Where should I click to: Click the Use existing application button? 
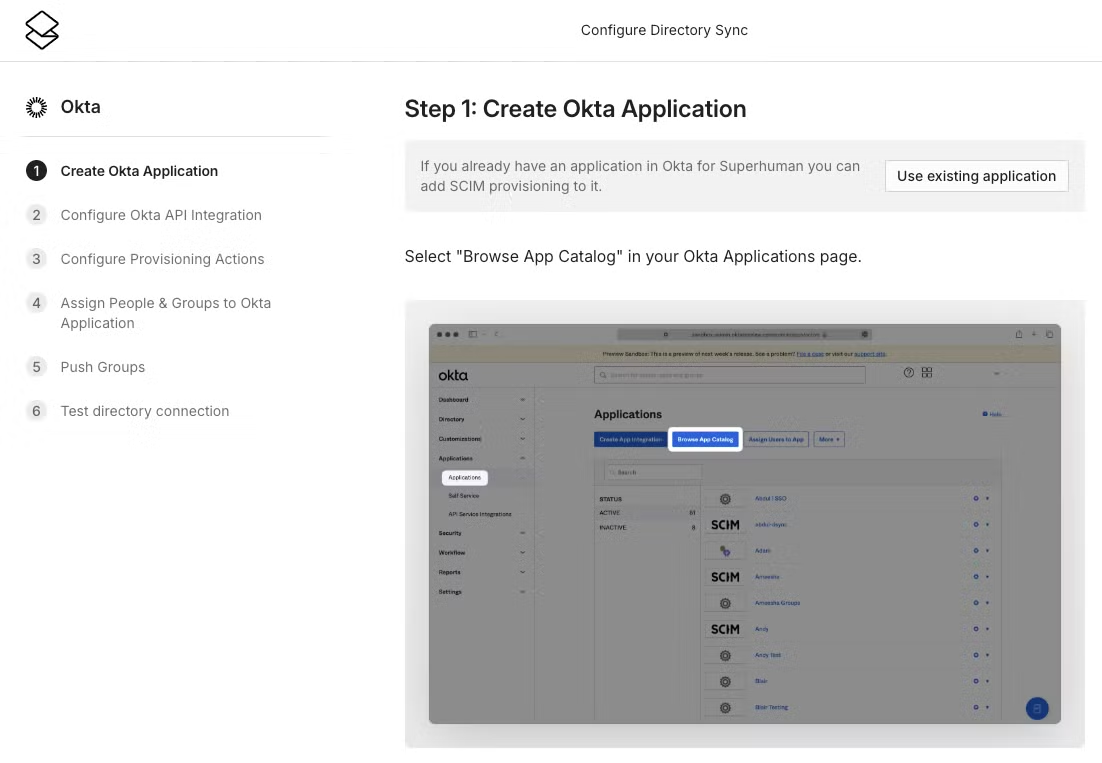(976, 176)
